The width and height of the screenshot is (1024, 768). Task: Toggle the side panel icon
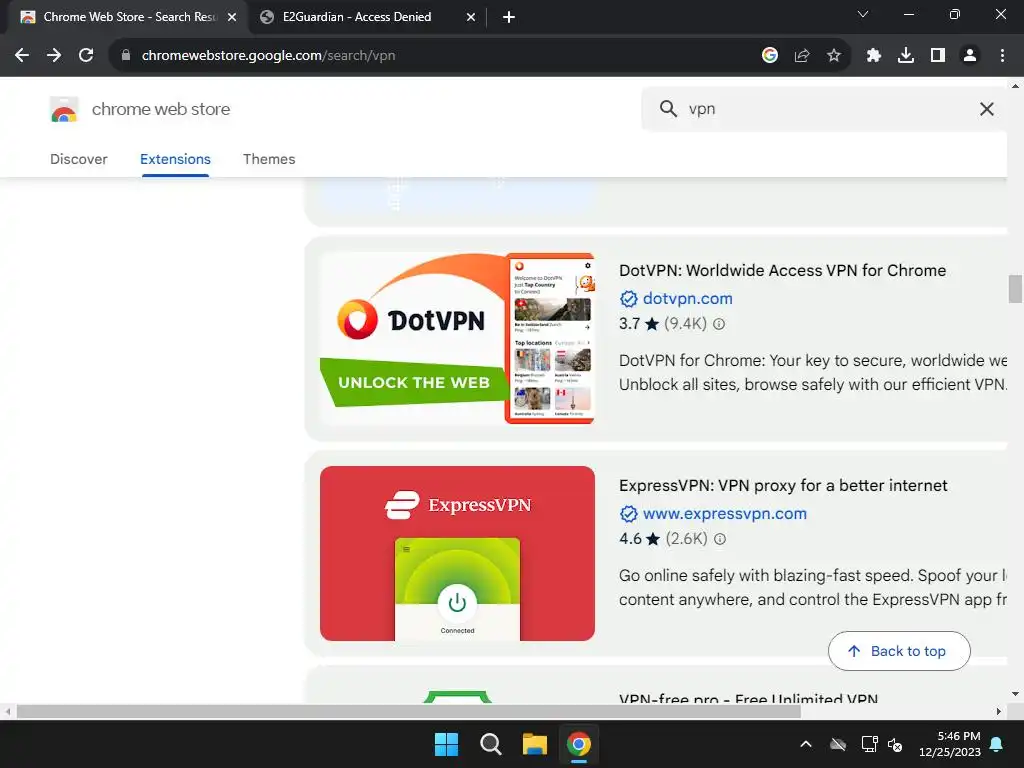(937, 56)
